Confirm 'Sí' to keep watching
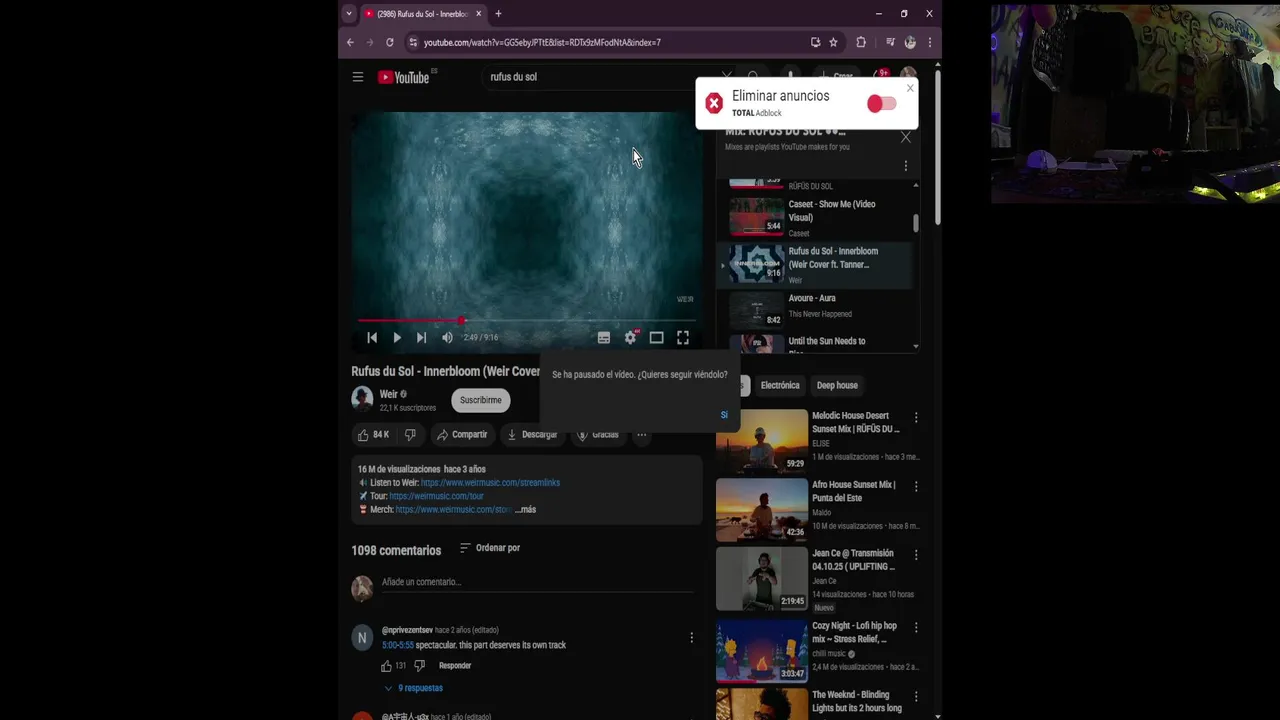 pos(724,415)
